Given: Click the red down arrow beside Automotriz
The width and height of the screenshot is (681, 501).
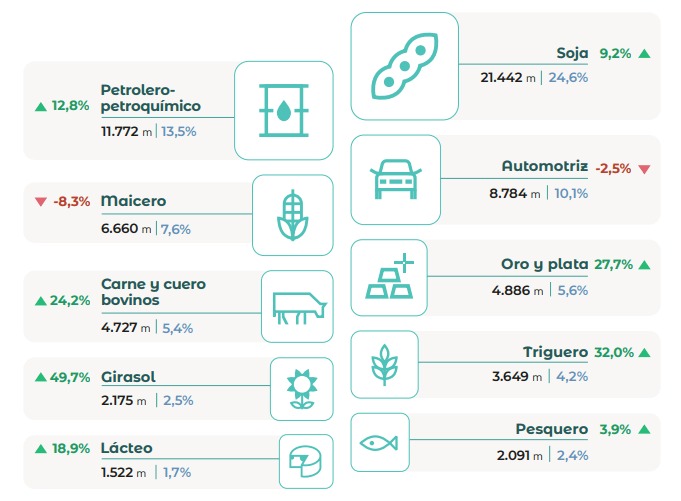Looking at the screenshot, I should tap(643, 169).
